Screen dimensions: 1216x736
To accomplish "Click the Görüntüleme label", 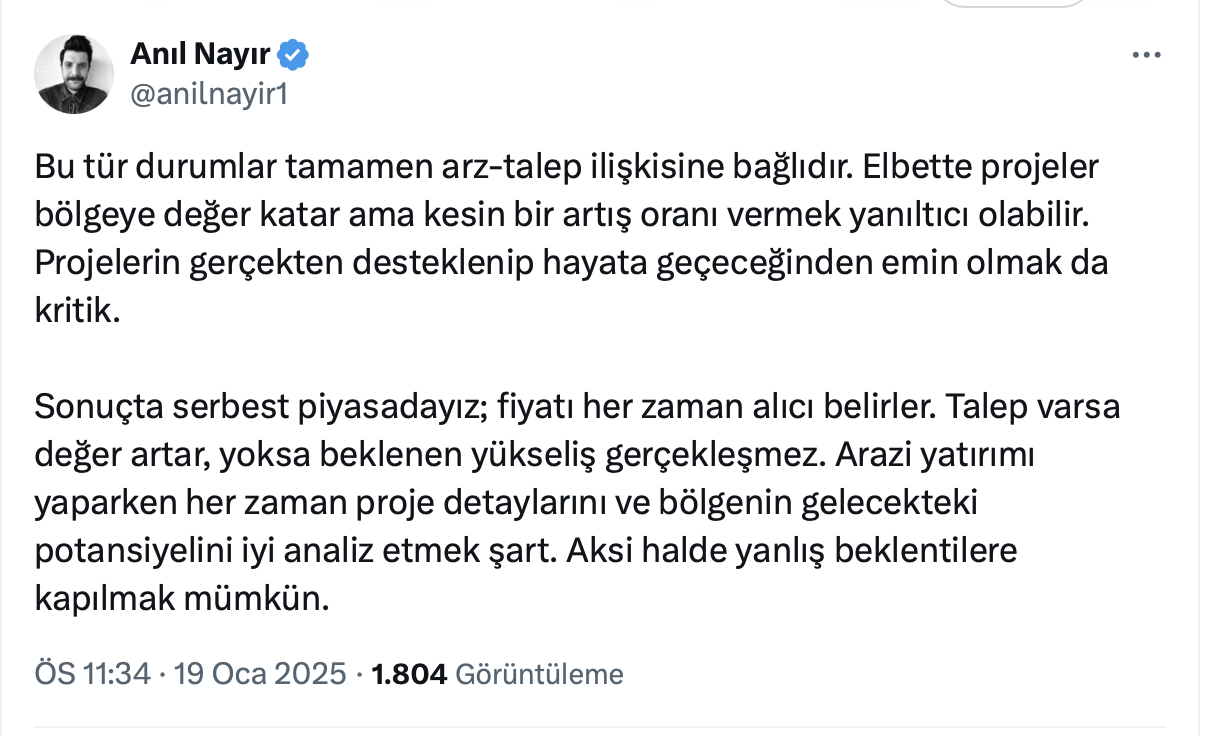I will [x=539, y=675].
